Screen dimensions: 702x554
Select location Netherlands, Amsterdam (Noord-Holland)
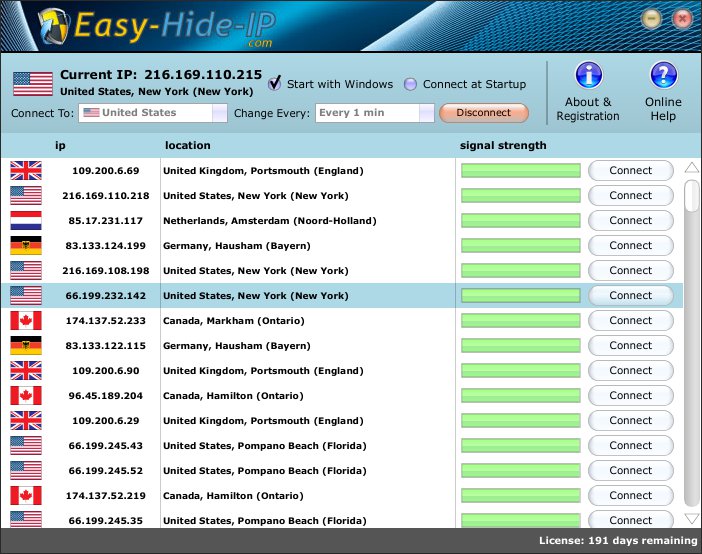coord(270,221)
